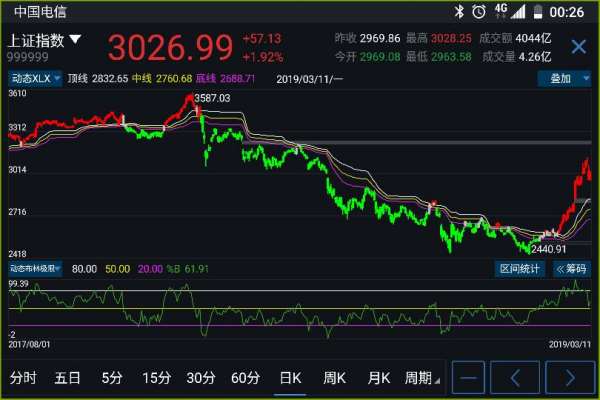Open the 叠加 overlay dropdown
The width and height of the screenshot is (600, 400).
pyautogui.click(x=566, y=78)
